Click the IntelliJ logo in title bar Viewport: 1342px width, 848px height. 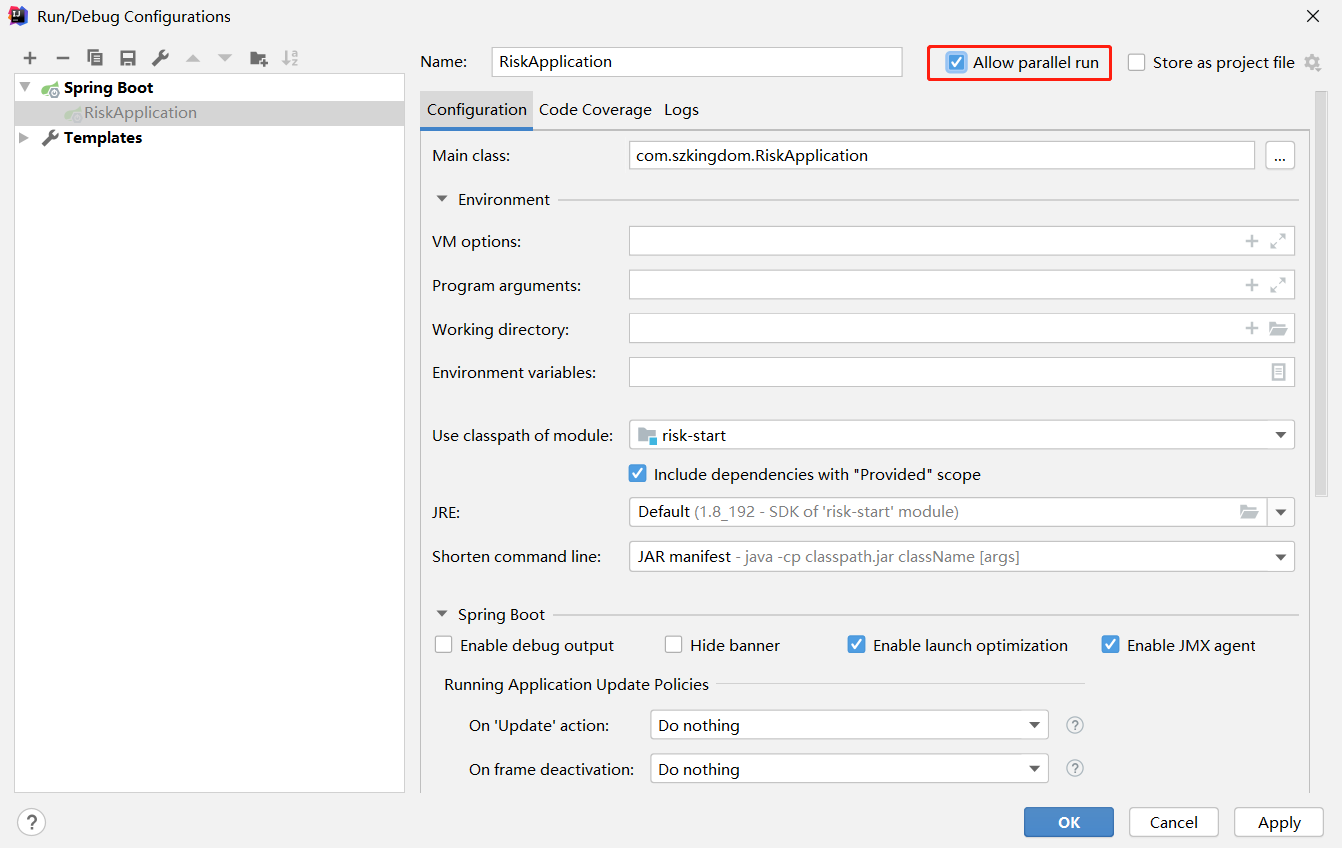[x=18, y=16]
